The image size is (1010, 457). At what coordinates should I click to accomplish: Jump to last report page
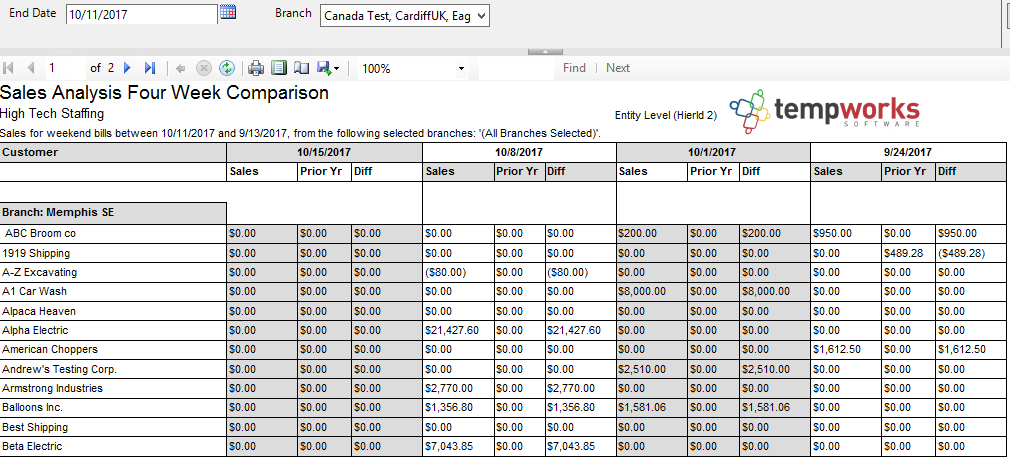click(x=149, y=68)
